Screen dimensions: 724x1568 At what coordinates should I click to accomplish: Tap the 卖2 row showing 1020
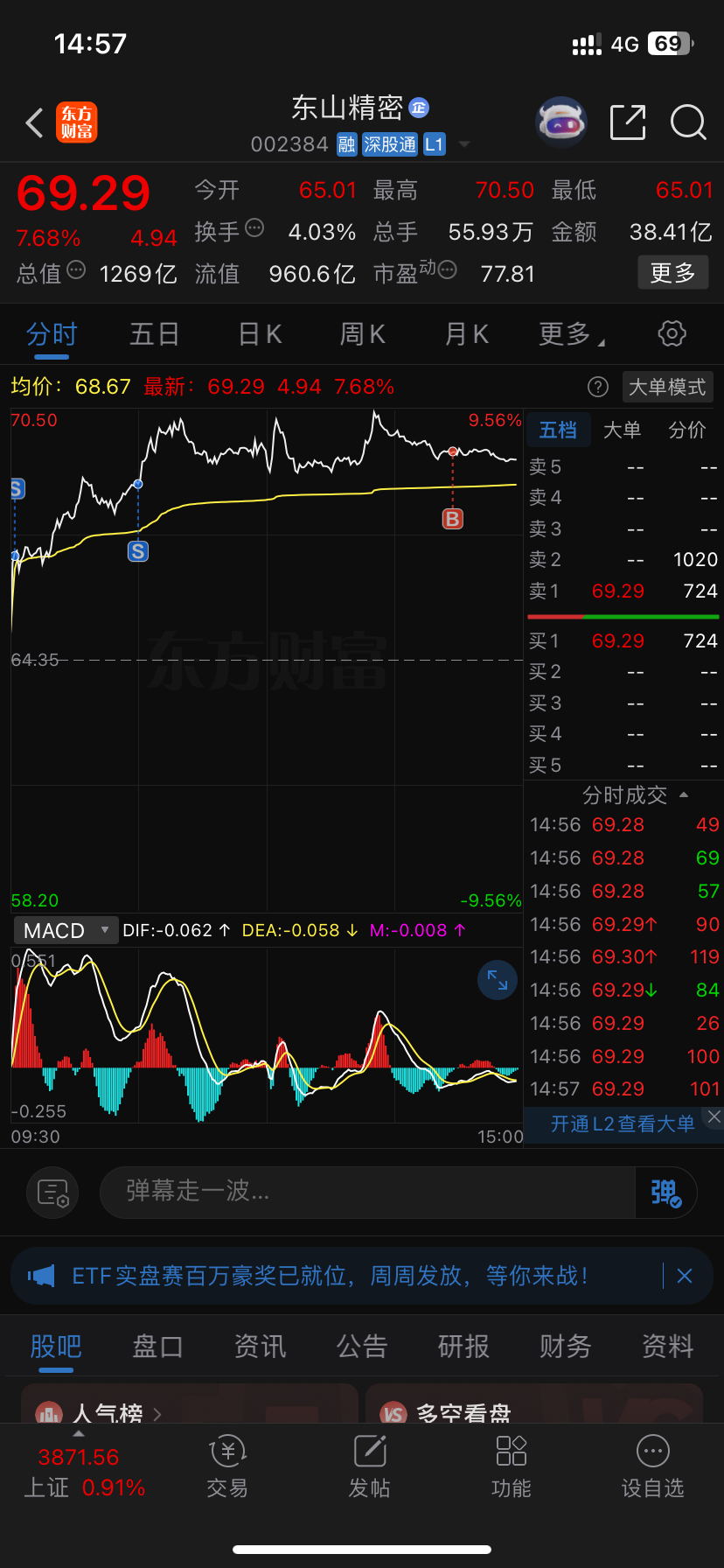pos(623,560)
